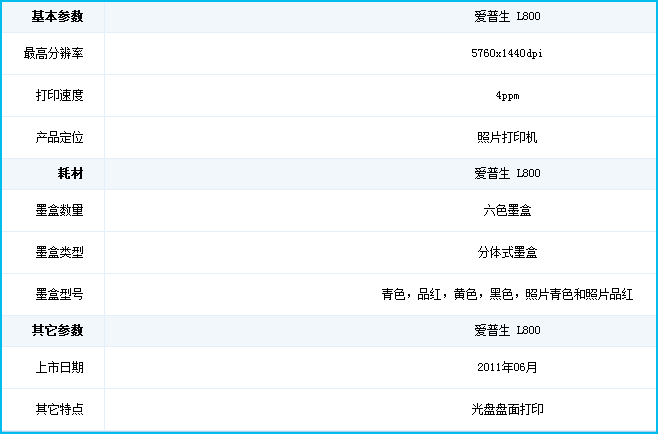Open the 分体式墨盒 value text
The height and width of the screenshot is (434, 658).
pos(507,252)
